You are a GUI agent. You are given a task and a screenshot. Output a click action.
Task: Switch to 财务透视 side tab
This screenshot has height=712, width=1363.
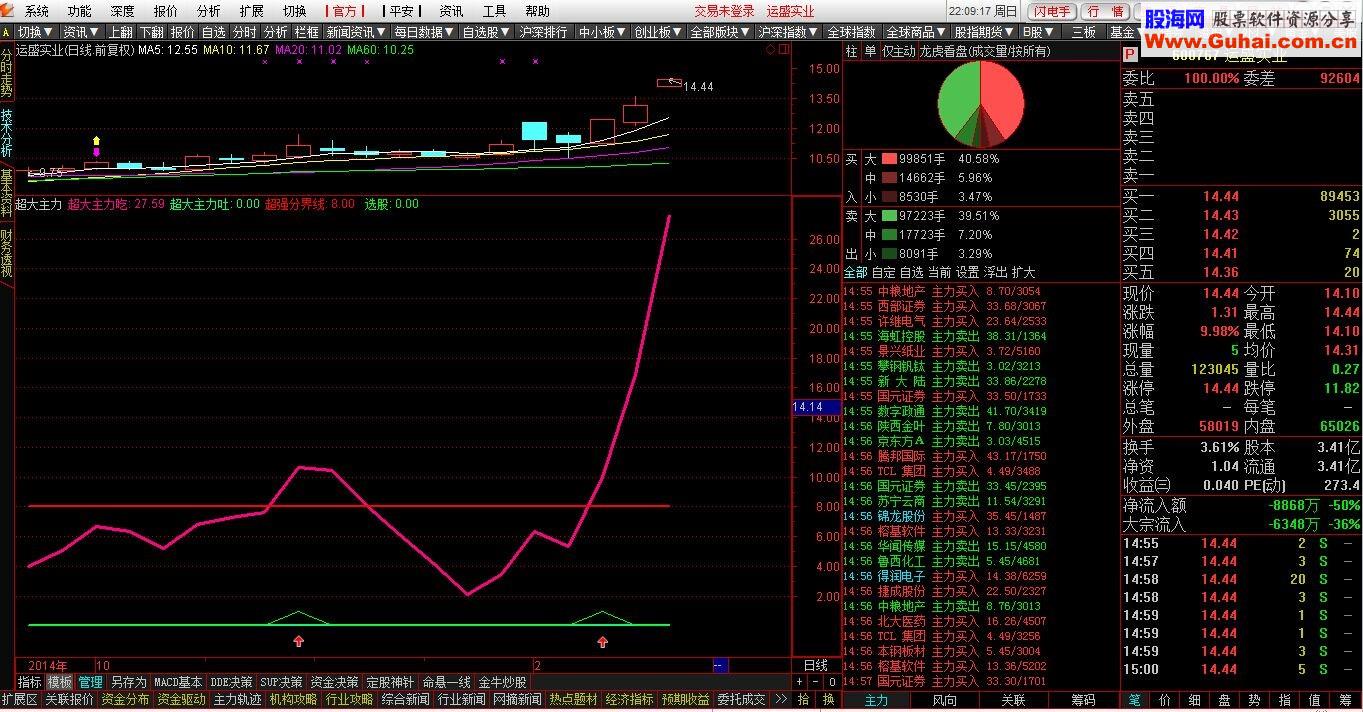pos(7,254)
